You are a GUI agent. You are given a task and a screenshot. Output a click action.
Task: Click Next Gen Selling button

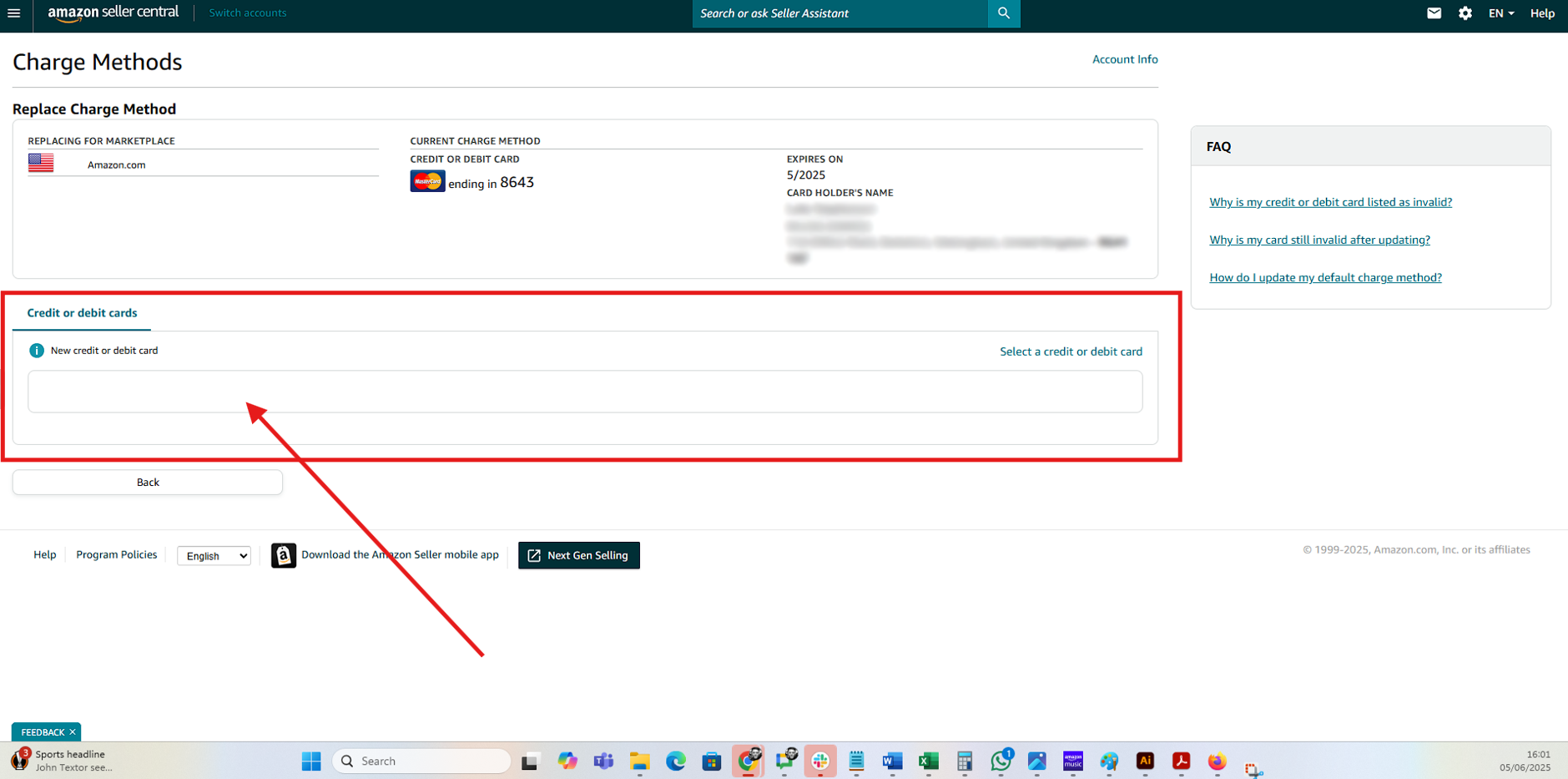(x=579, y=555)
